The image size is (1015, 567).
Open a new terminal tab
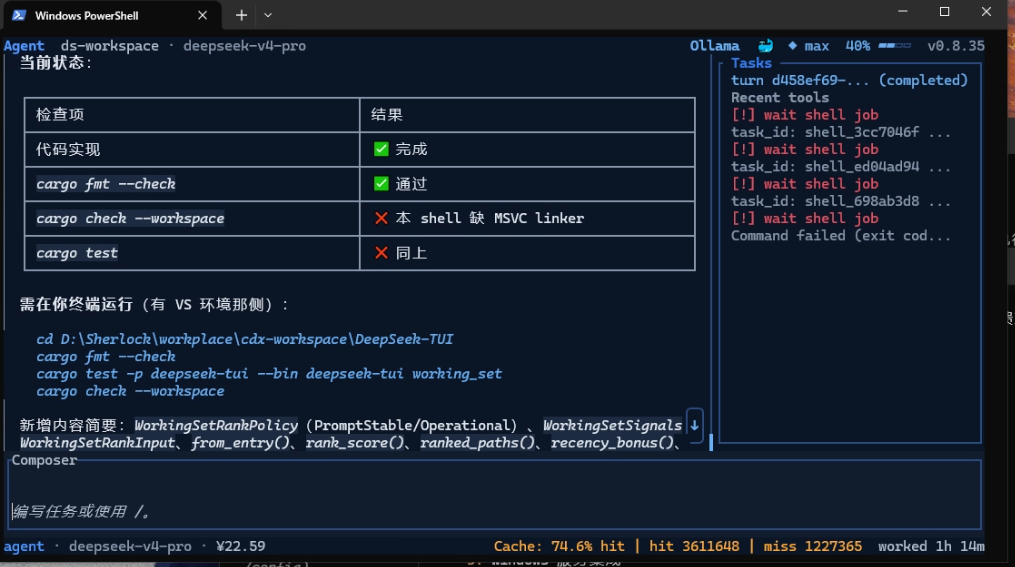point(241,15)
